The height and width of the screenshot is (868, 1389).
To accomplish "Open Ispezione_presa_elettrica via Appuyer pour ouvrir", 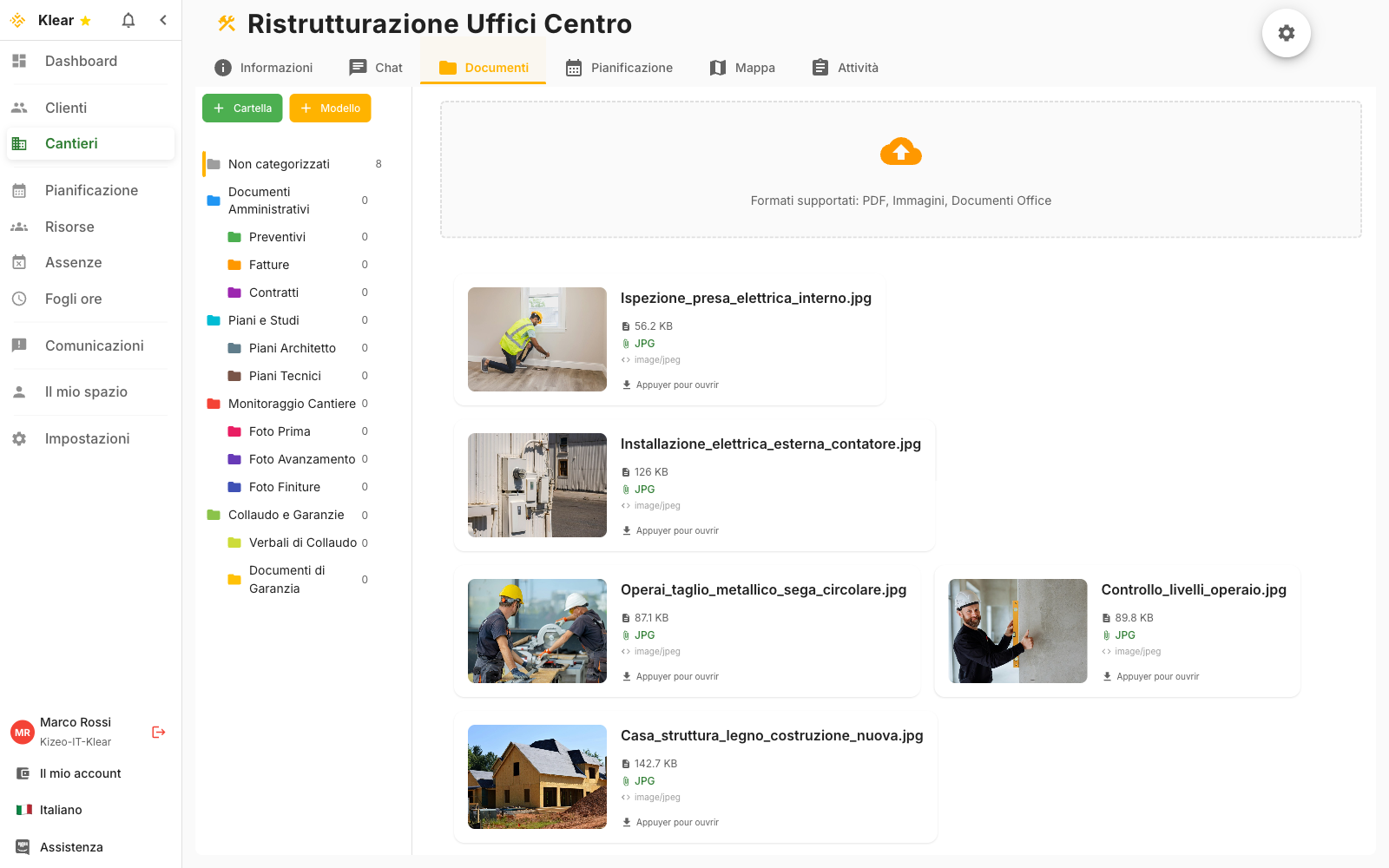I will coord(670,385).
